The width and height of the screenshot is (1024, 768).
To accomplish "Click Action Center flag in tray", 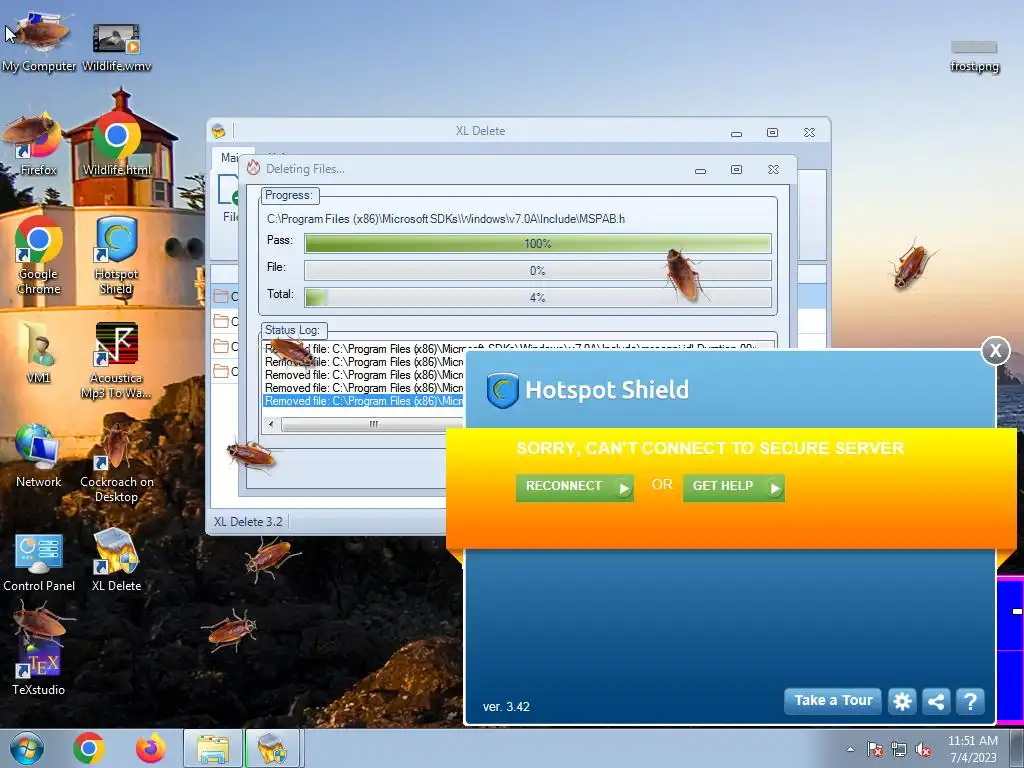I will (x=874, y=749).
